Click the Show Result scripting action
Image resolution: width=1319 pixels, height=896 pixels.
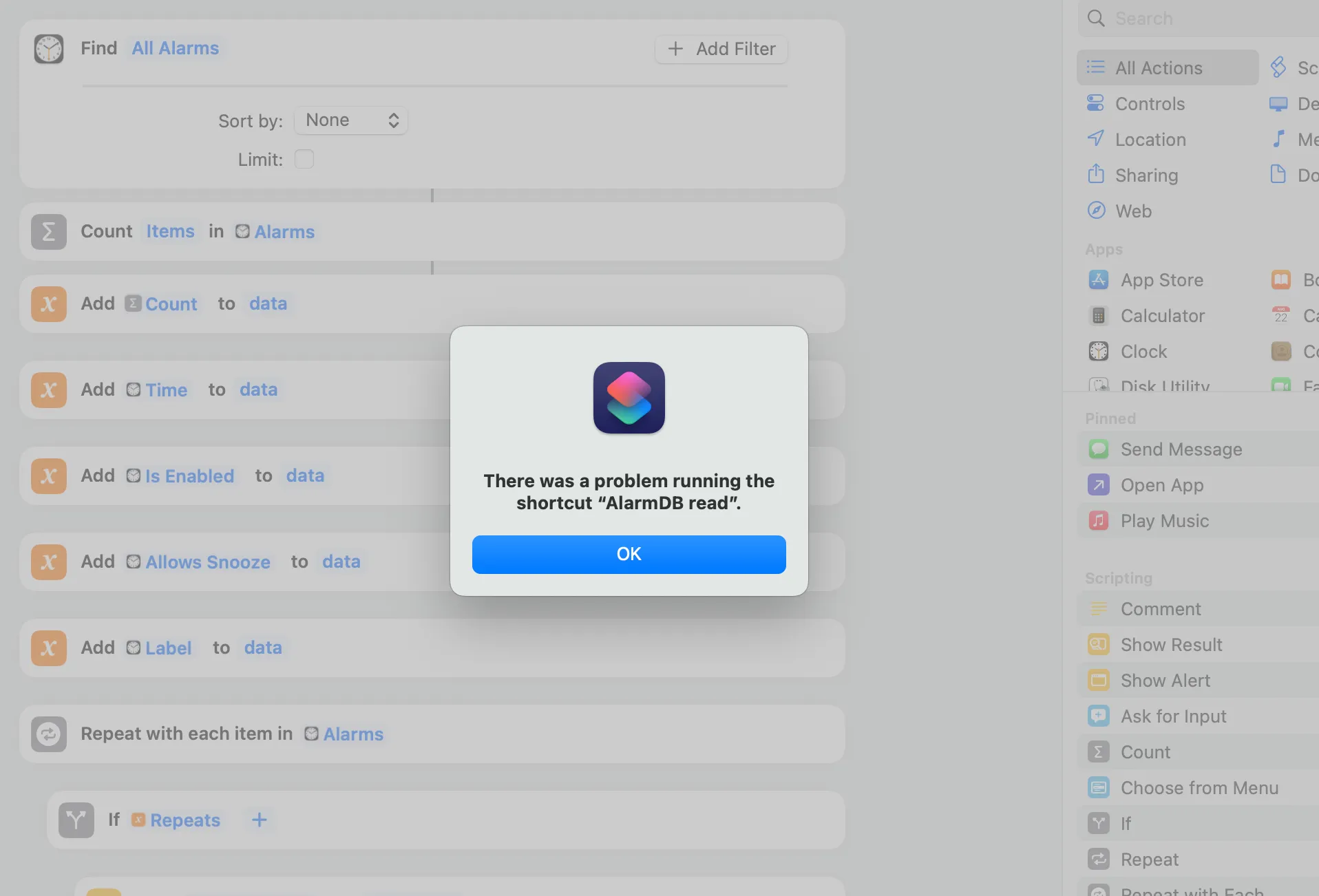[1198, 645]
